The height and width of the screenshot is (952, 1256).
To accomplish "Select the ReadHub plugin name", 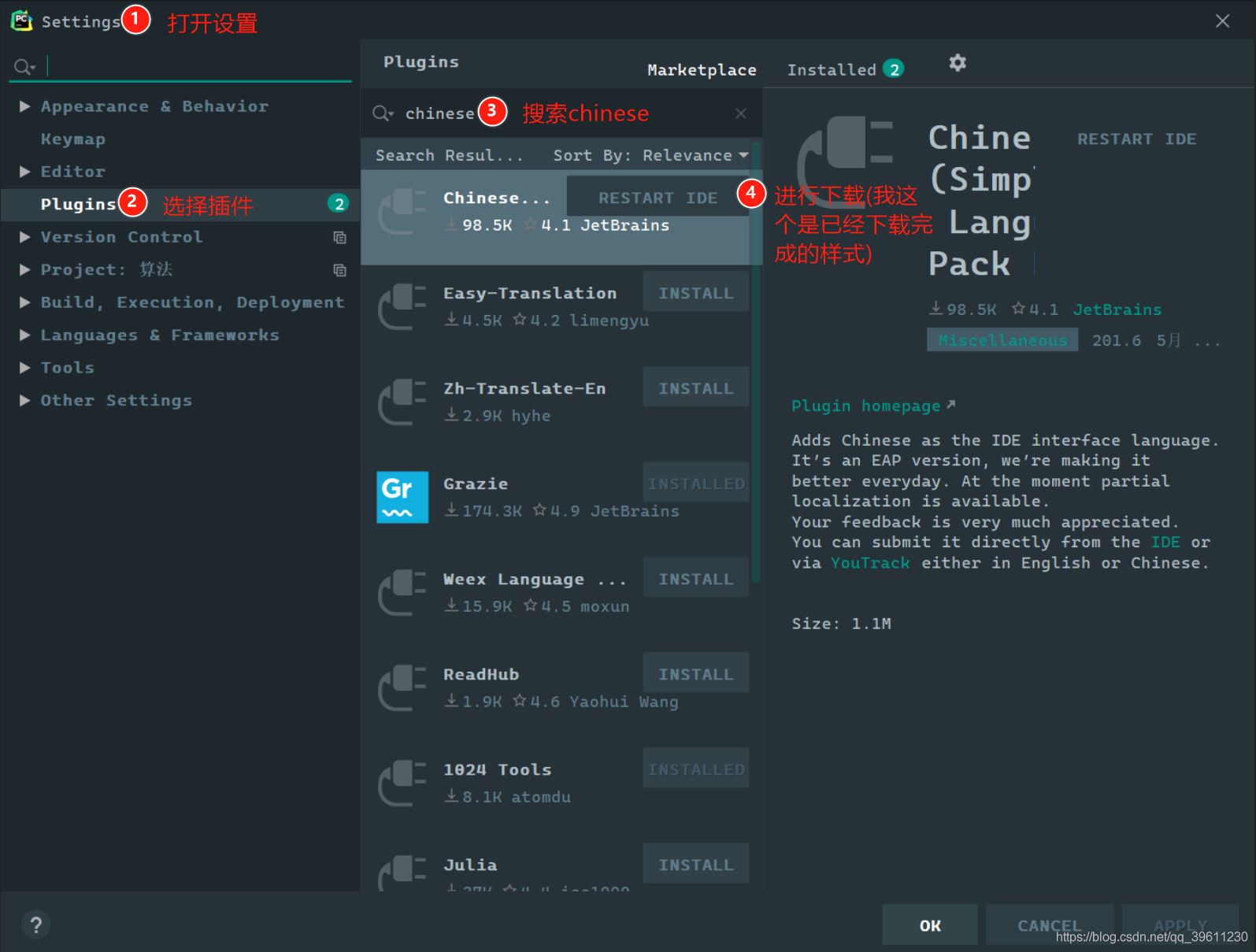I will [481, 674].
